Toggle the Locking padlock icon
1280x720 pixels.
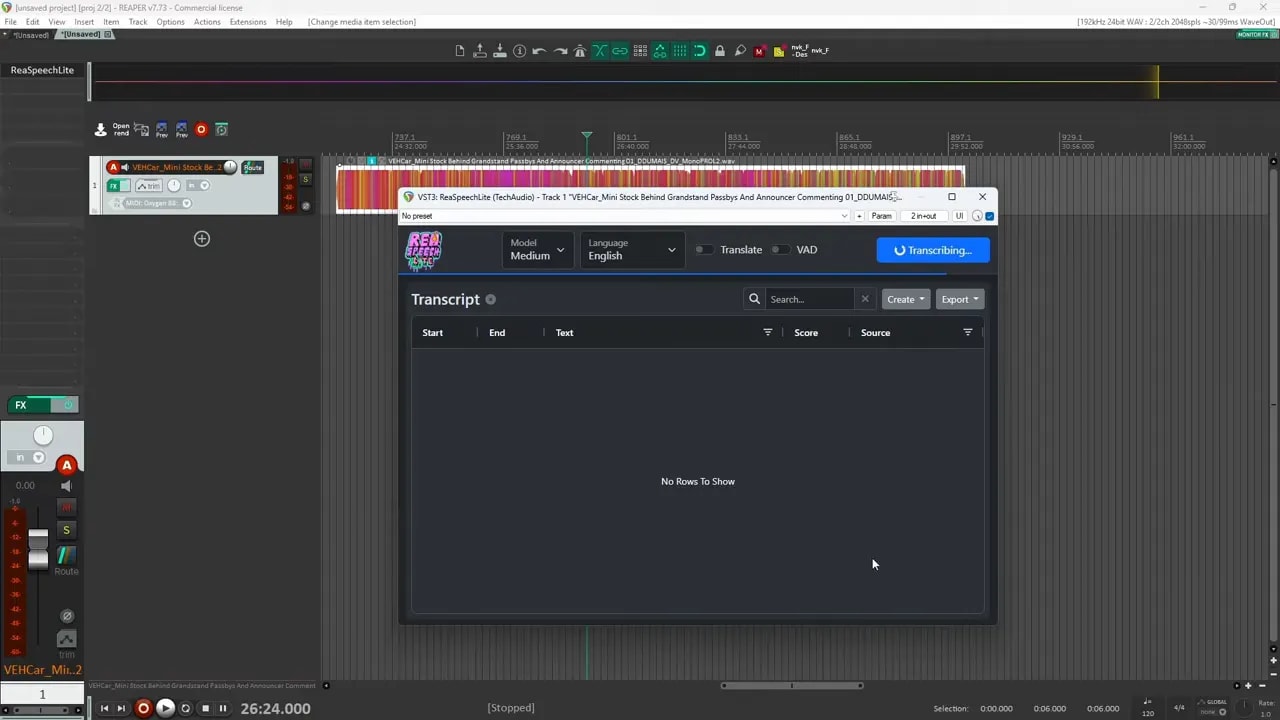pyautogui.click(x=720, y=51)
